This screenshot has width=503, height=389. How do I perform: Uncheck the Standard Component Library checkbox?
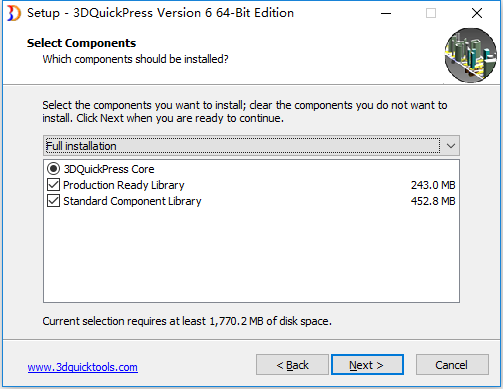pos(53,201)
